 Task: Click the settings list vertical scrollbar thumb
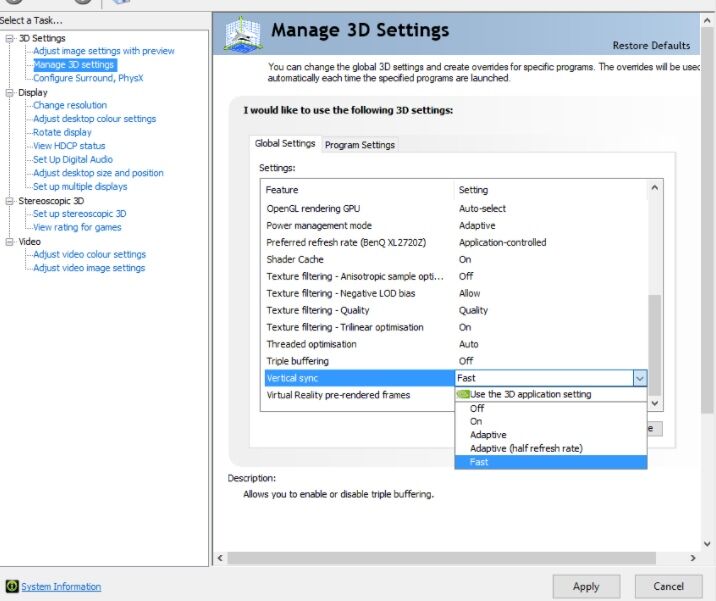click(x=655, y=345)
